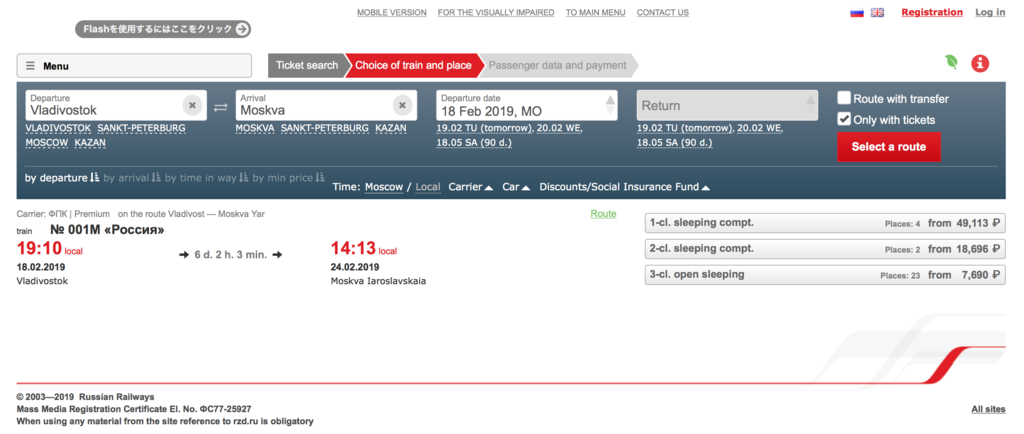
Task: Pick 18.05 SA (90 d.) return date
Action: 675,142
